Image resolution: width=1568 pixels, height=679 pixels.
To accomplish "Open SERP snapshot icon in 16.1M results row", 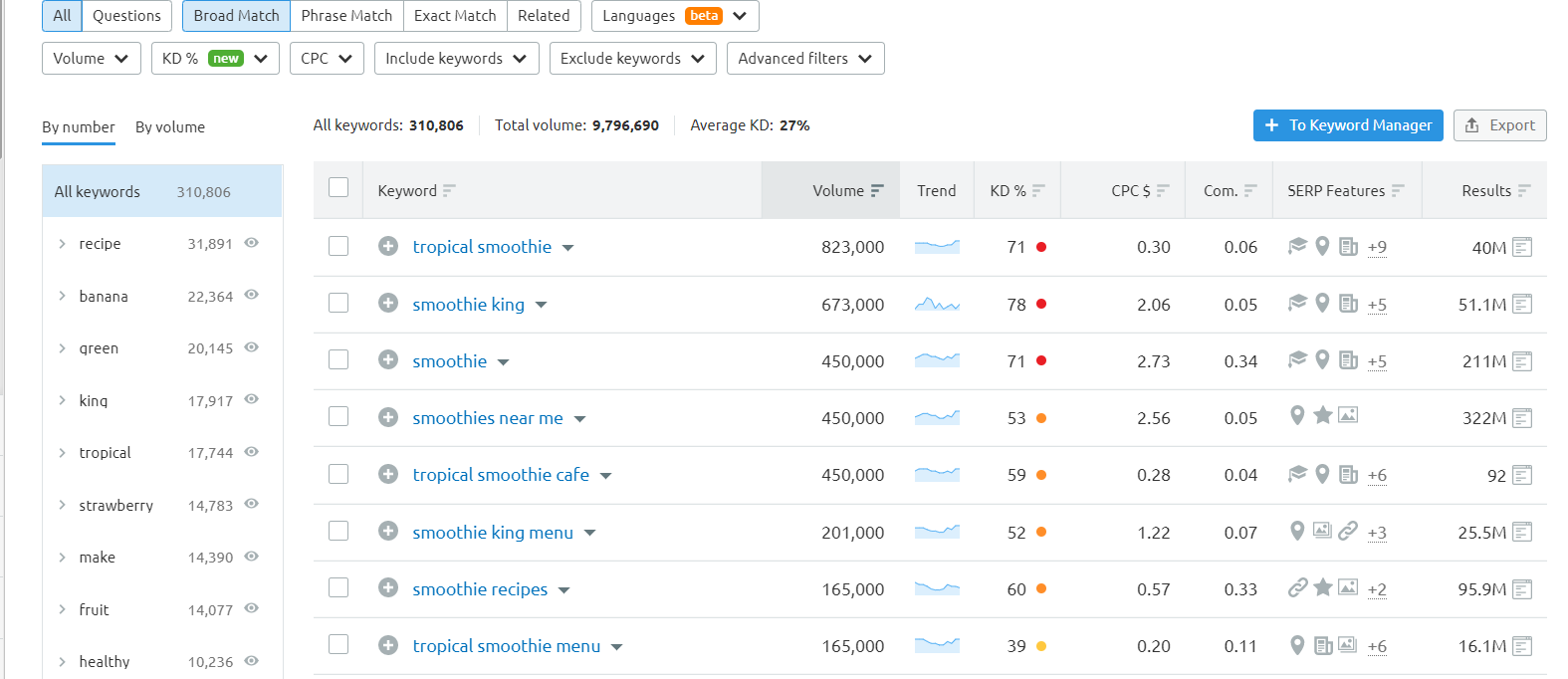I will [x=1522, y=646].
